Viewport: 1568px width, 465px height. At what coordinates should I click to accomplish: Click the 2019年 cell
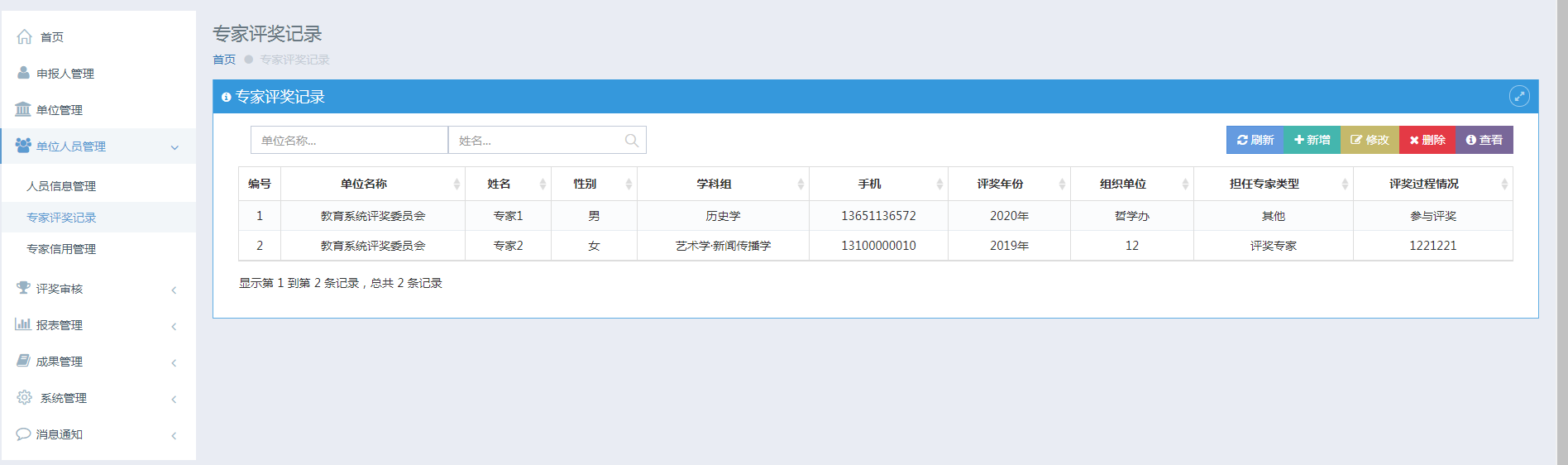1009,246
